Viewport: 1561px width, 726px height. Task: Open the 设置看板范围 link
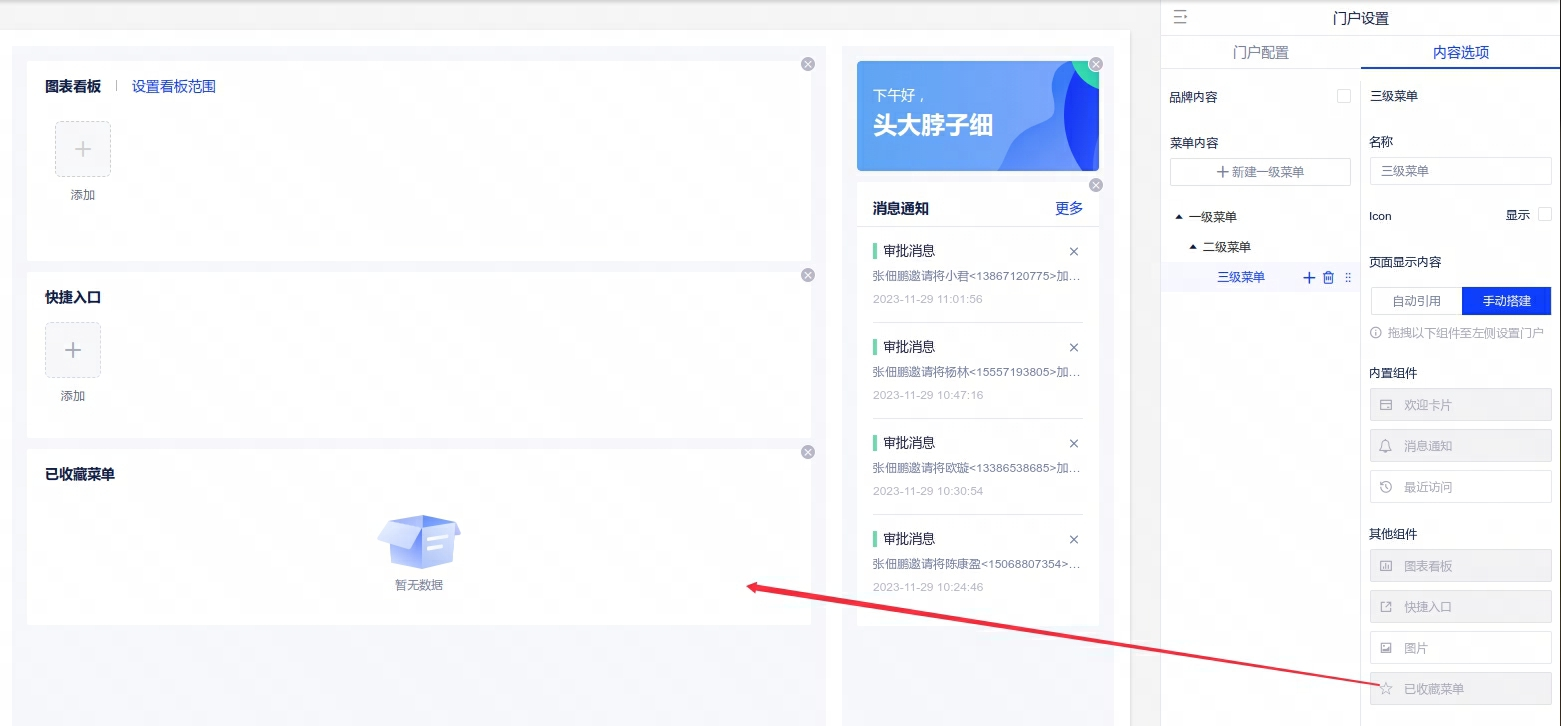(x=174, y=87)
